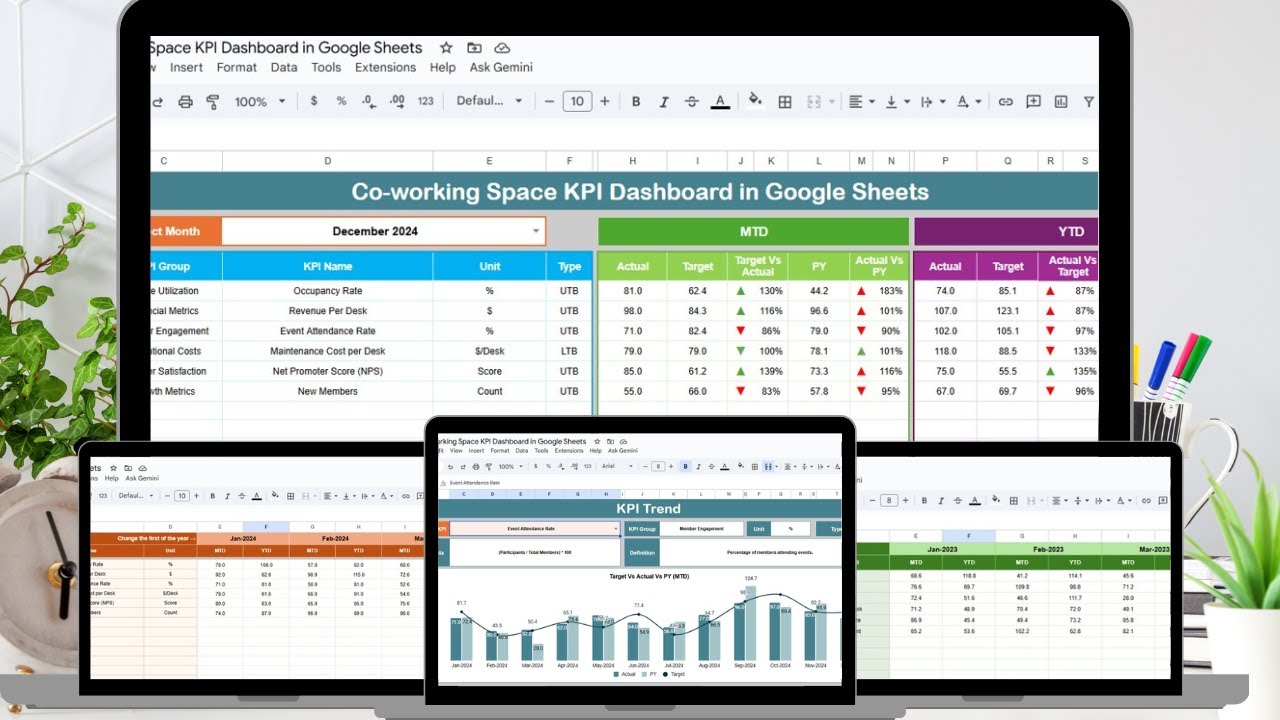Apply percent format on the large laptop toolbar
The width and height of the screenshot is (1280, 720).
(341, 101)
